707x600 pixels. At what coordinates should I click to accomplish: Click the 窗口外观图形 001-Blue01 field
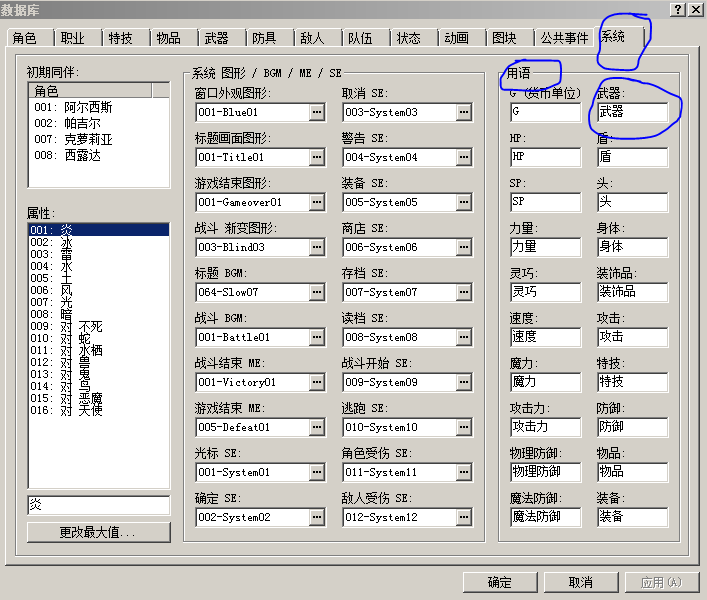252,112
